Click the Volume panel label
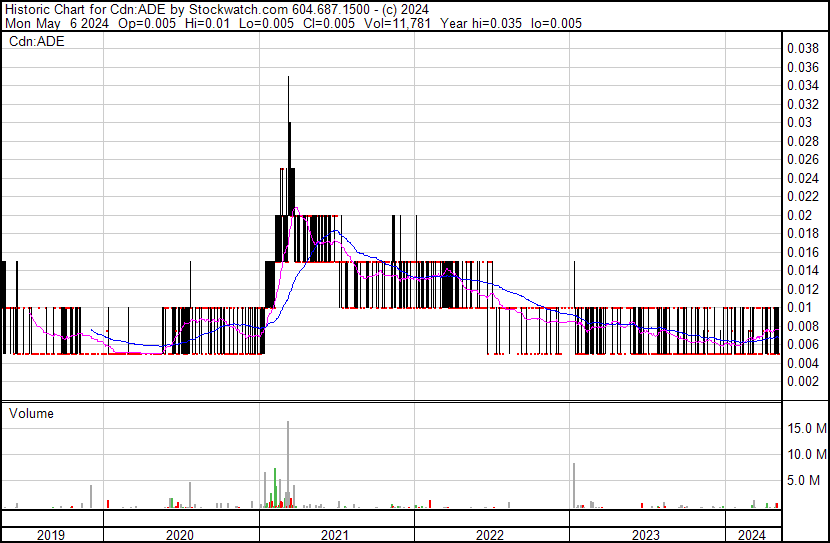This screenshot has height=543, width=830. click(31, 413)
